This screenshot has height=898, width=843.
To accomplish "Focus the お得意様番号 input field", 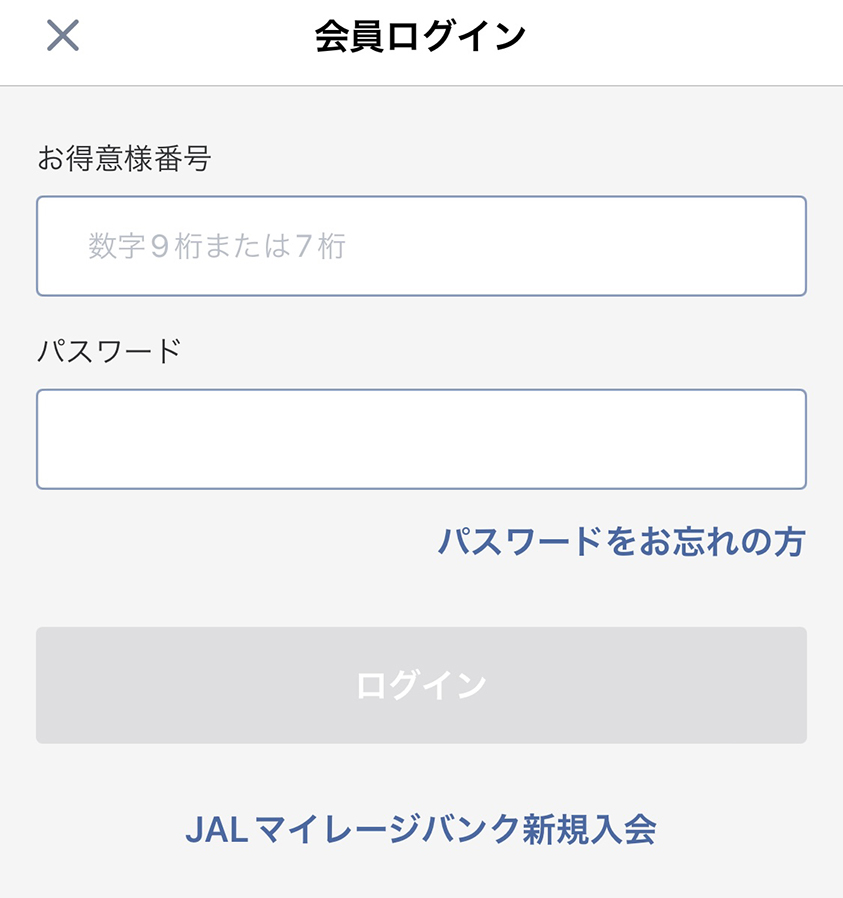I will click(x=422, y=246).
